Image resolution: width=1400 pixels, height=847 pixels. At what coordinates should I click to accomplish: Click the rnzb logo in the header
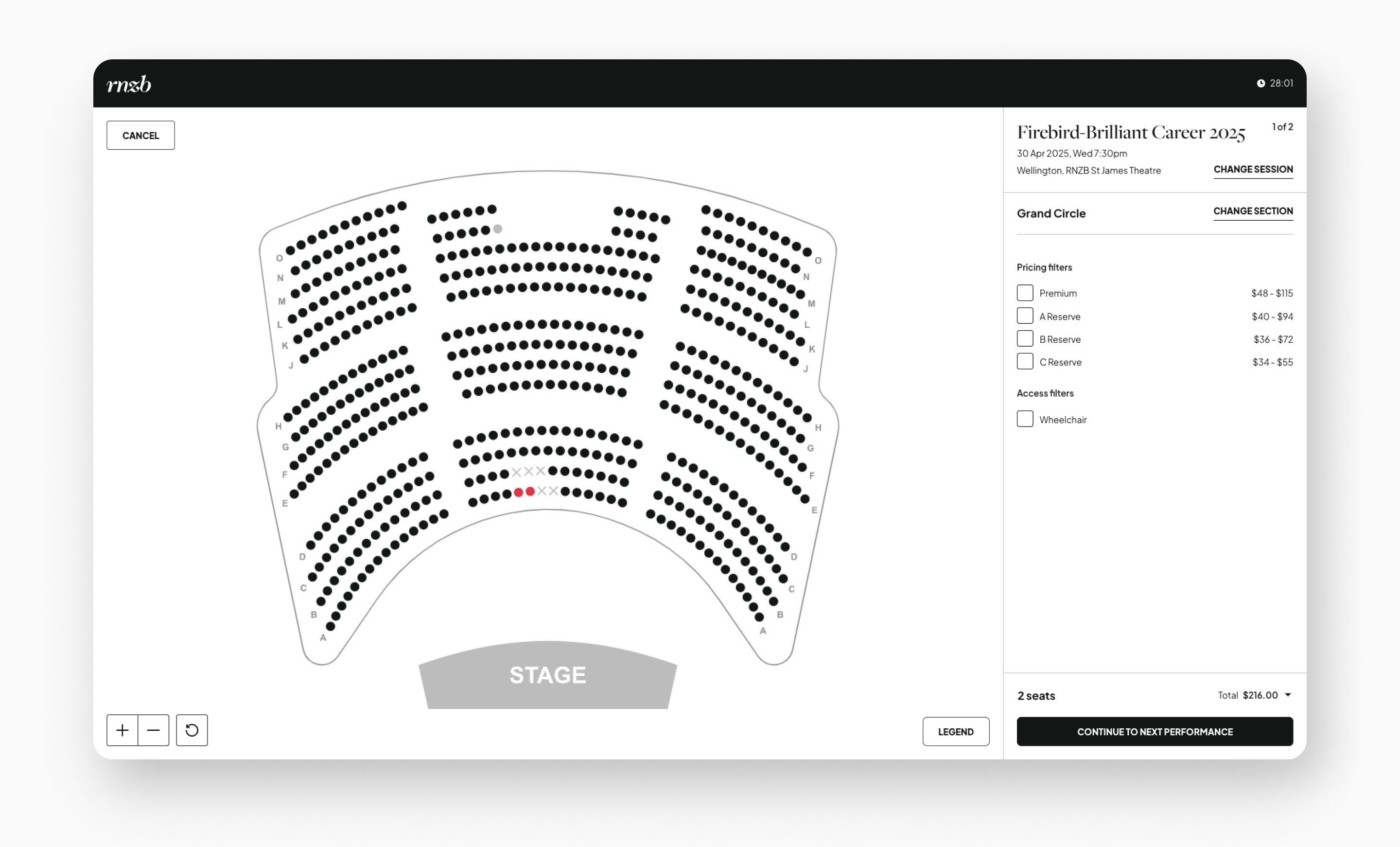pos(129,84)
